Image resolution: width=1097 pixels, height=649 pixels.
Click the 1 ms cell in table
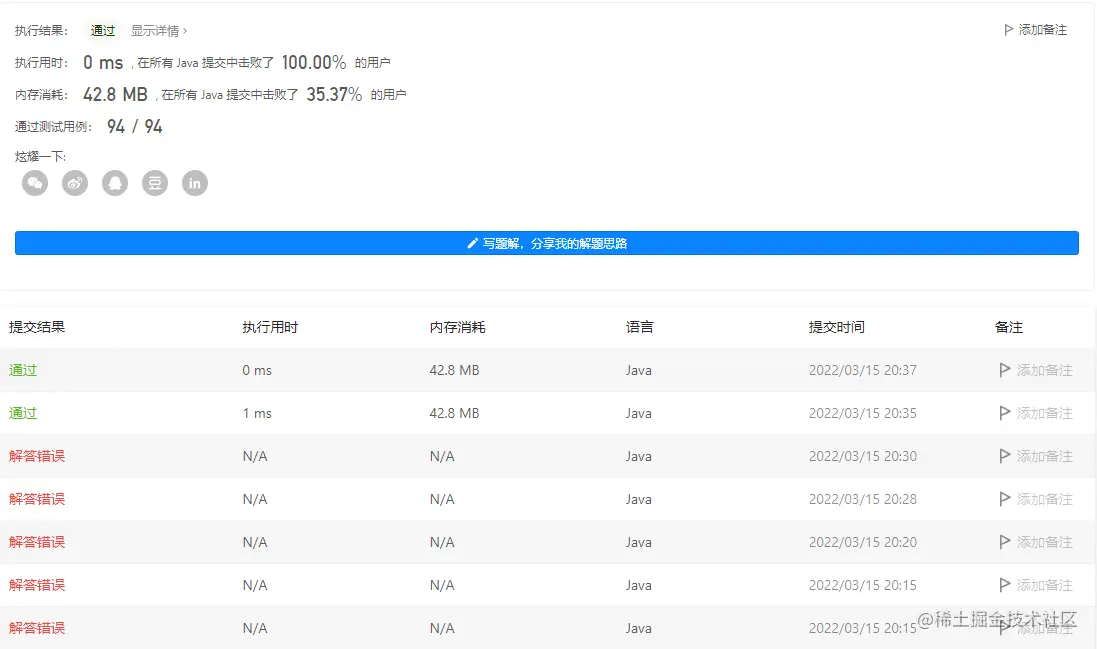pos(257,413)
